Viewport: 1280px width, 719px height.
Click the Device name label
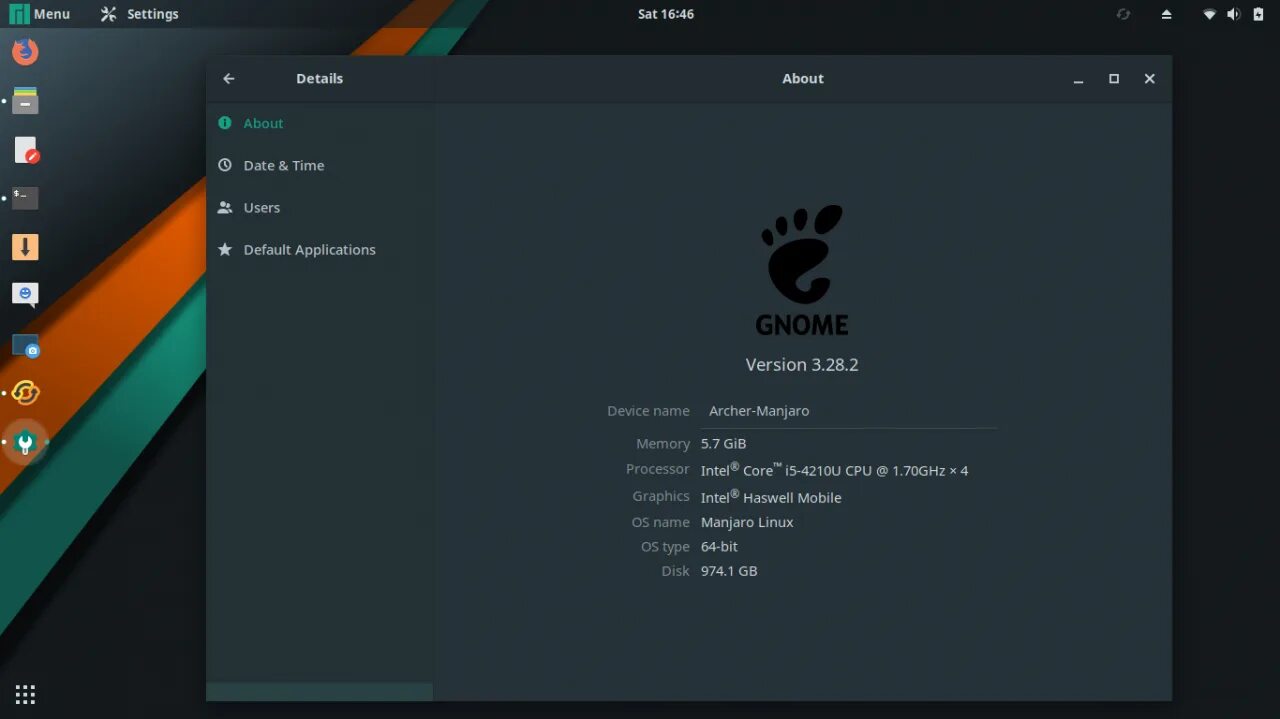coord(648,411)
